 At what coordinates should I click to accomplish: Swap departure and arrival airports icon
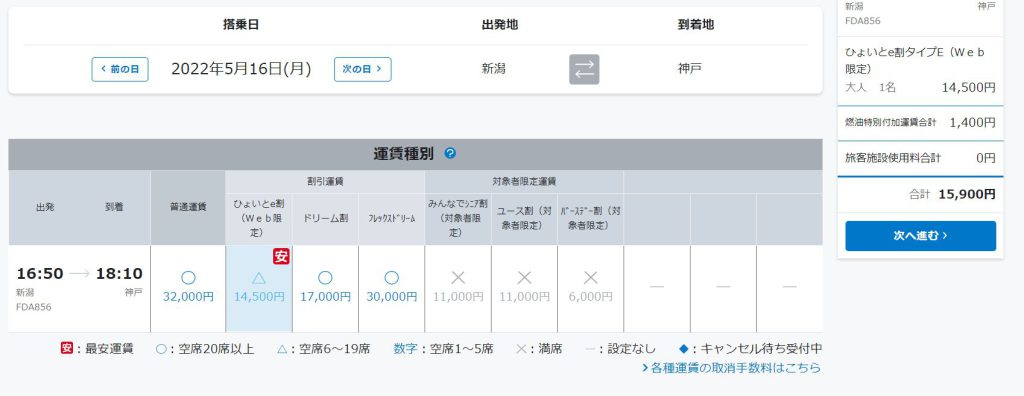[x=584, y=69]
